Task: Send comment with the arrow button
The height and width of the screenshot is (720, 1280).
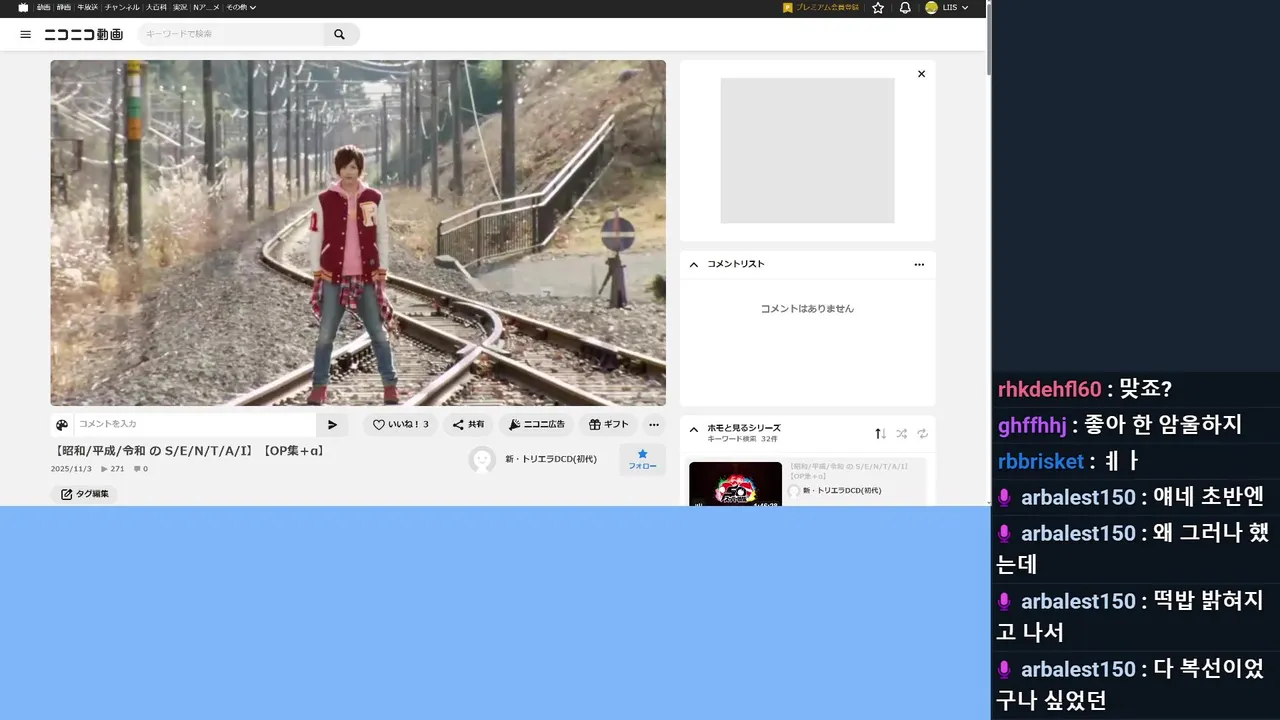Action: coord(333,424)
